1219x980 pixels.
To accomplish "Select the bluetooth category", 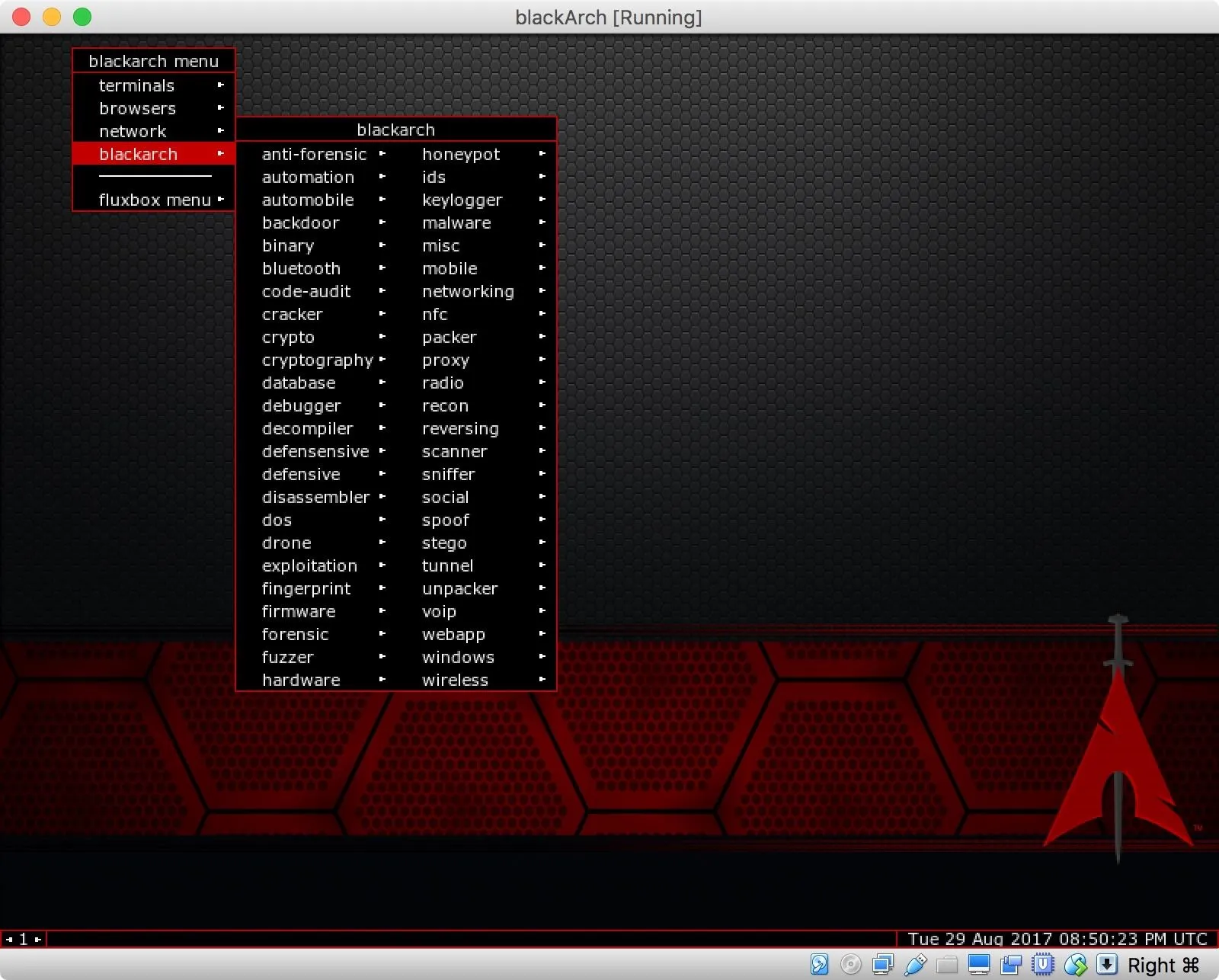I will pyautogui.click(x=316, y=268).
